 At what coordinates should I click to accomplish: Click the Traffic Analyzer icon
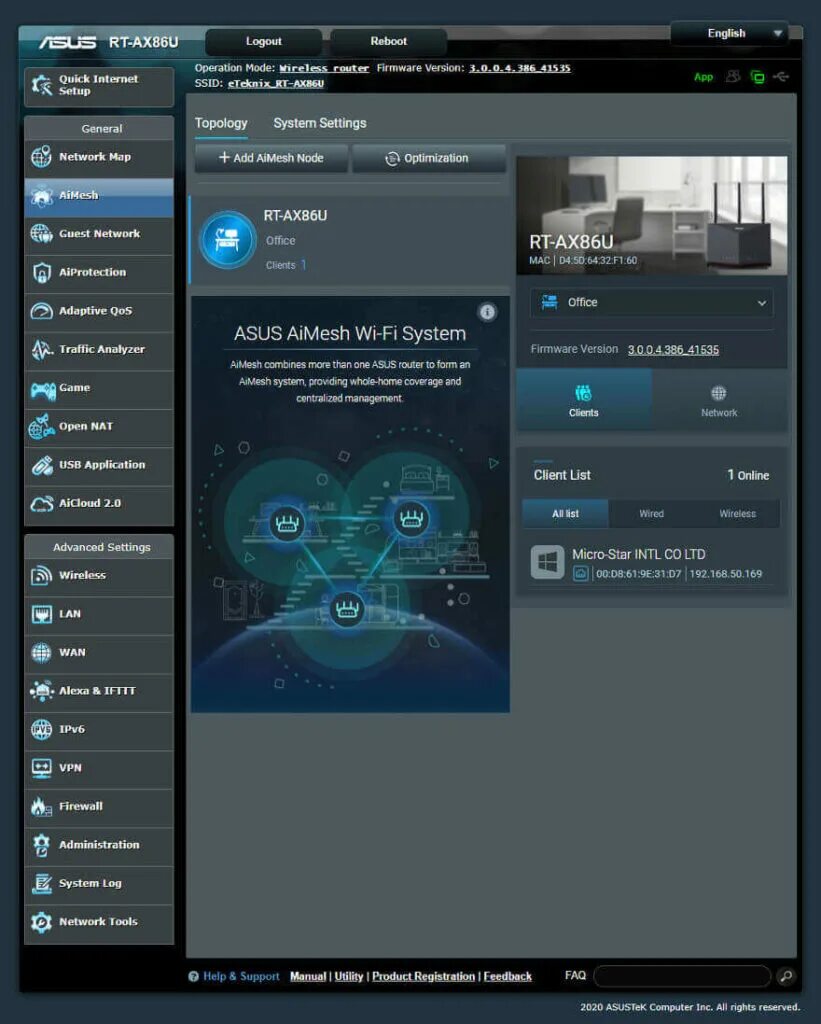tap(41, 349)
